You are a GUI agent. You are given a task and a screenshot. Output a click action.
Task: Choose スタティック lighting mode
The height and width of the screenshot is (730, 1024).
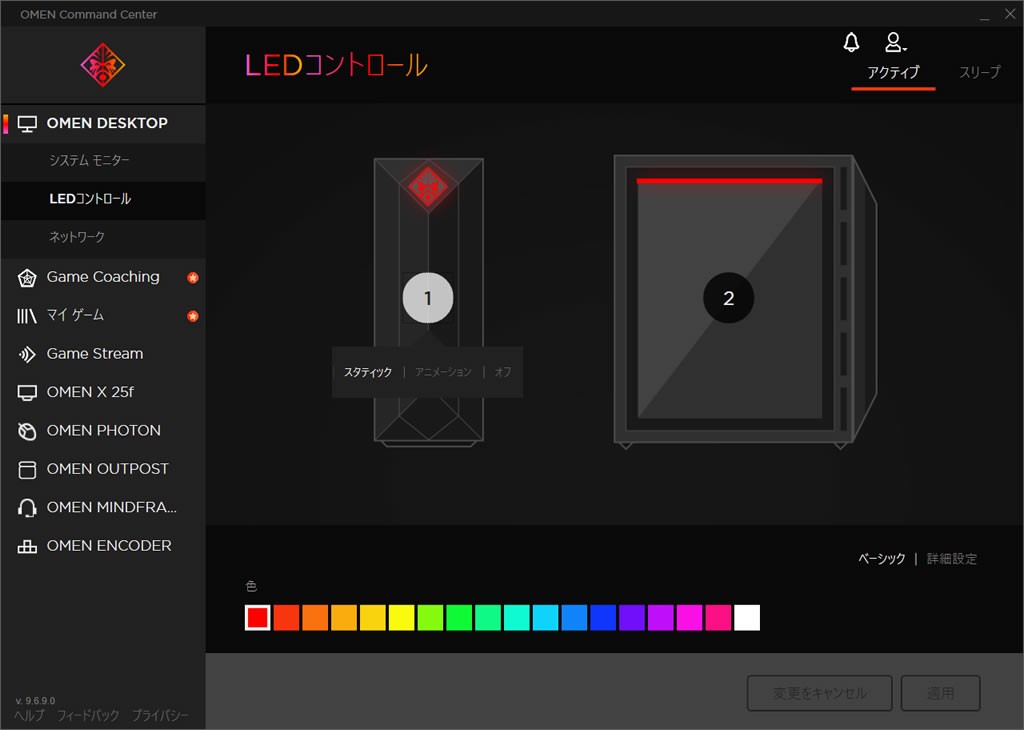point(368,372)
